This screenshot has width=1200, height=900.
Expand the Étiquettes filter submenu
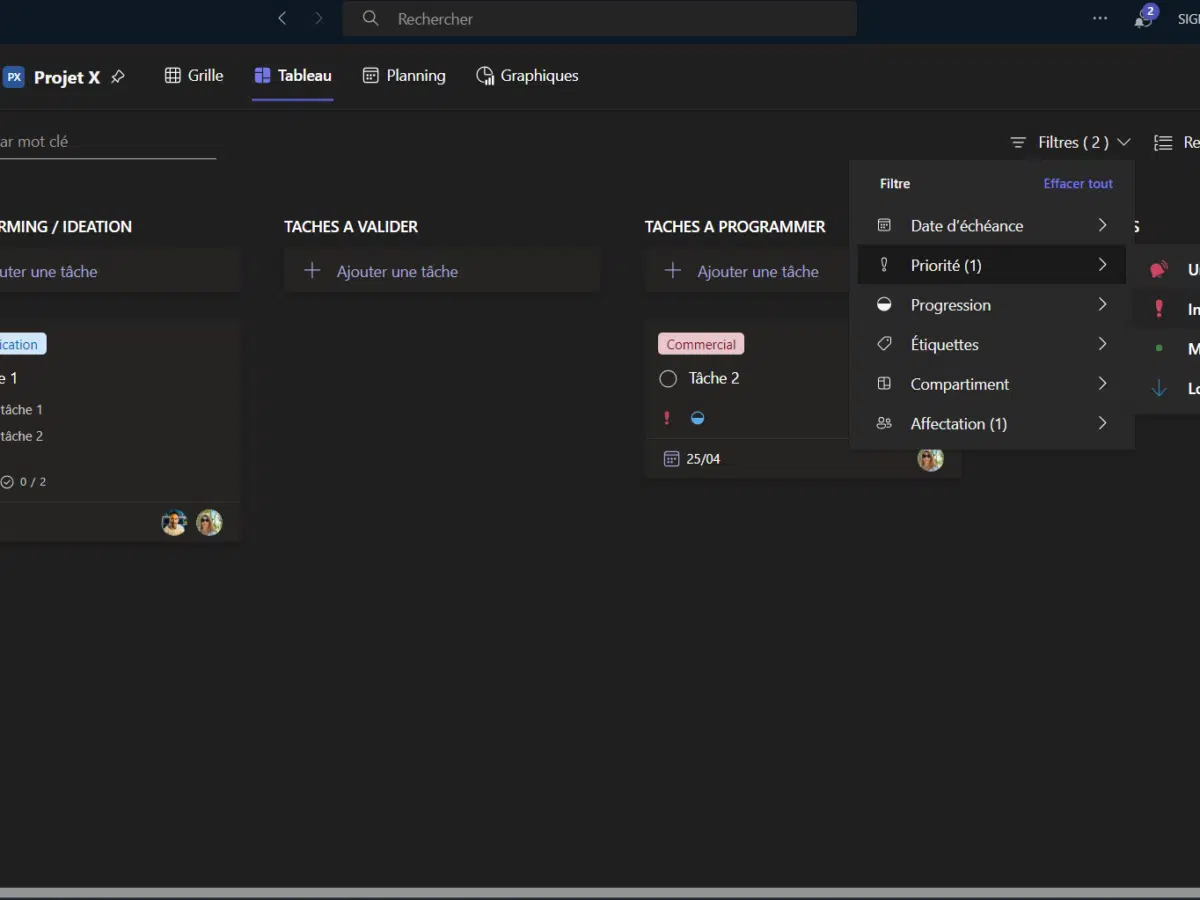(991, 345)
